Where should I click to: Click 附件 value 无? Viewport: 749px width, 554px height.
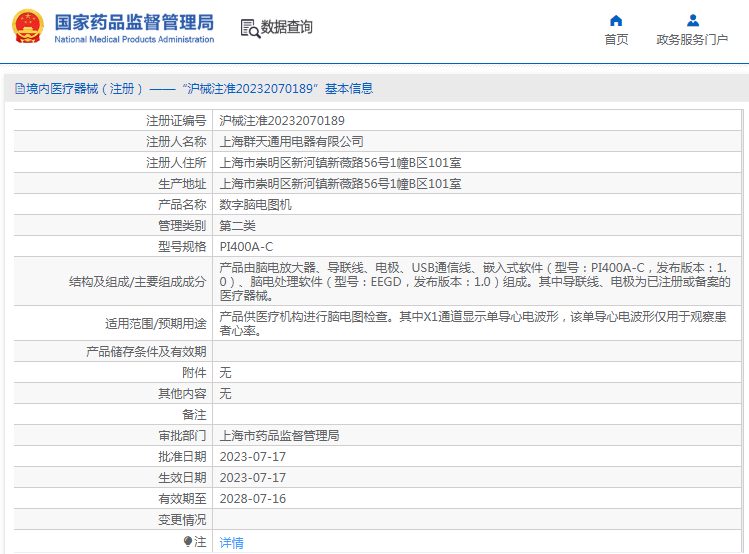click(x=225, y=373)
